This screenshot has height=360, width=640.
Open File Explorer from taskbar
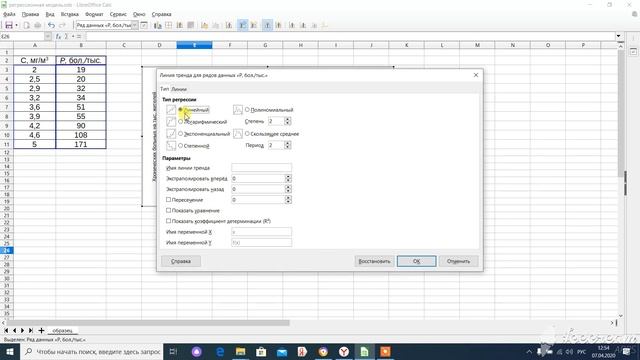240,351
